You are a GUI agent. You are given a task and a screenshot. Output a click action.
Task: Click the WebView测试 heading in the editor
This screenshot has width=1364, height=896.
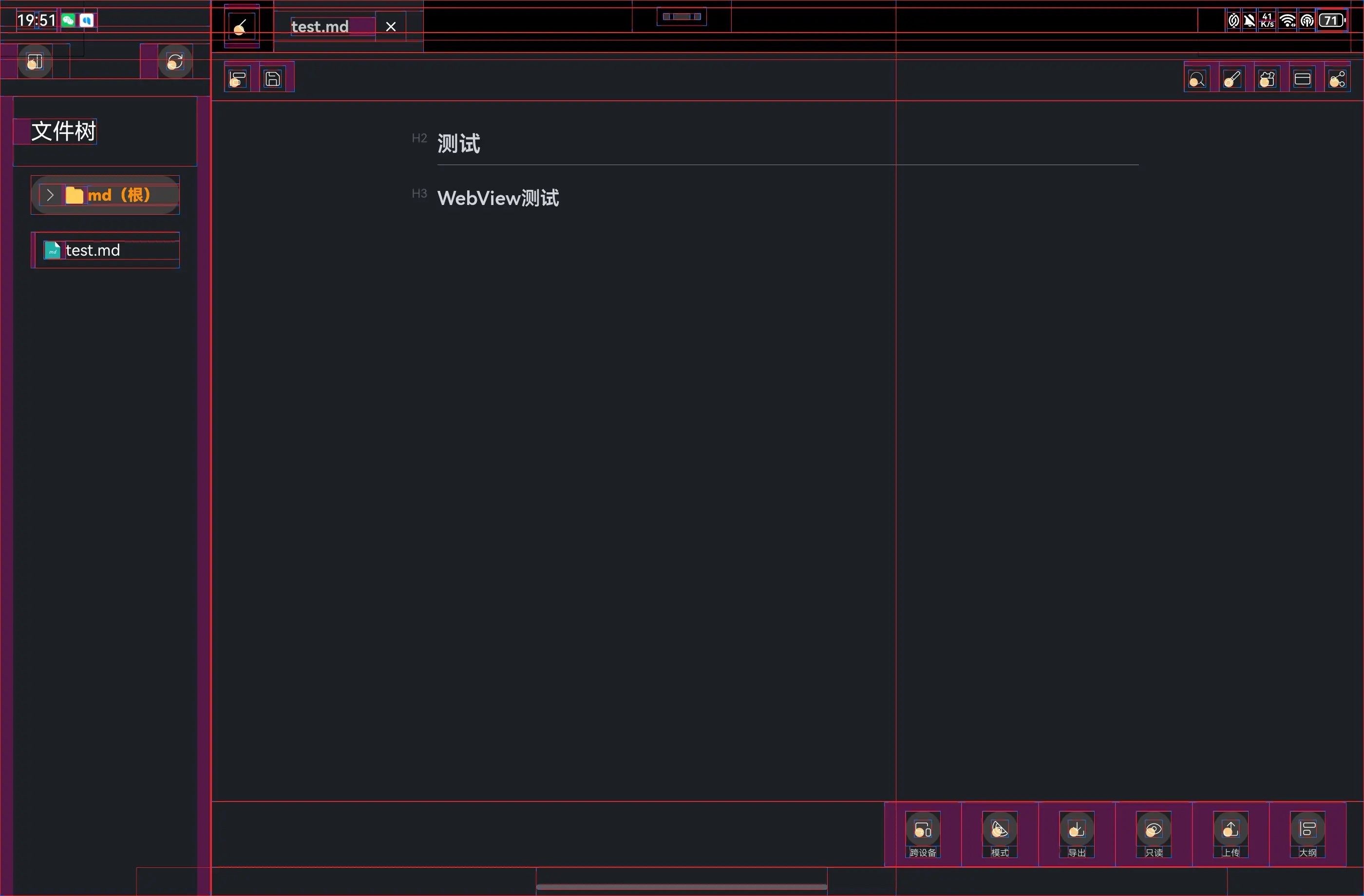497,198
